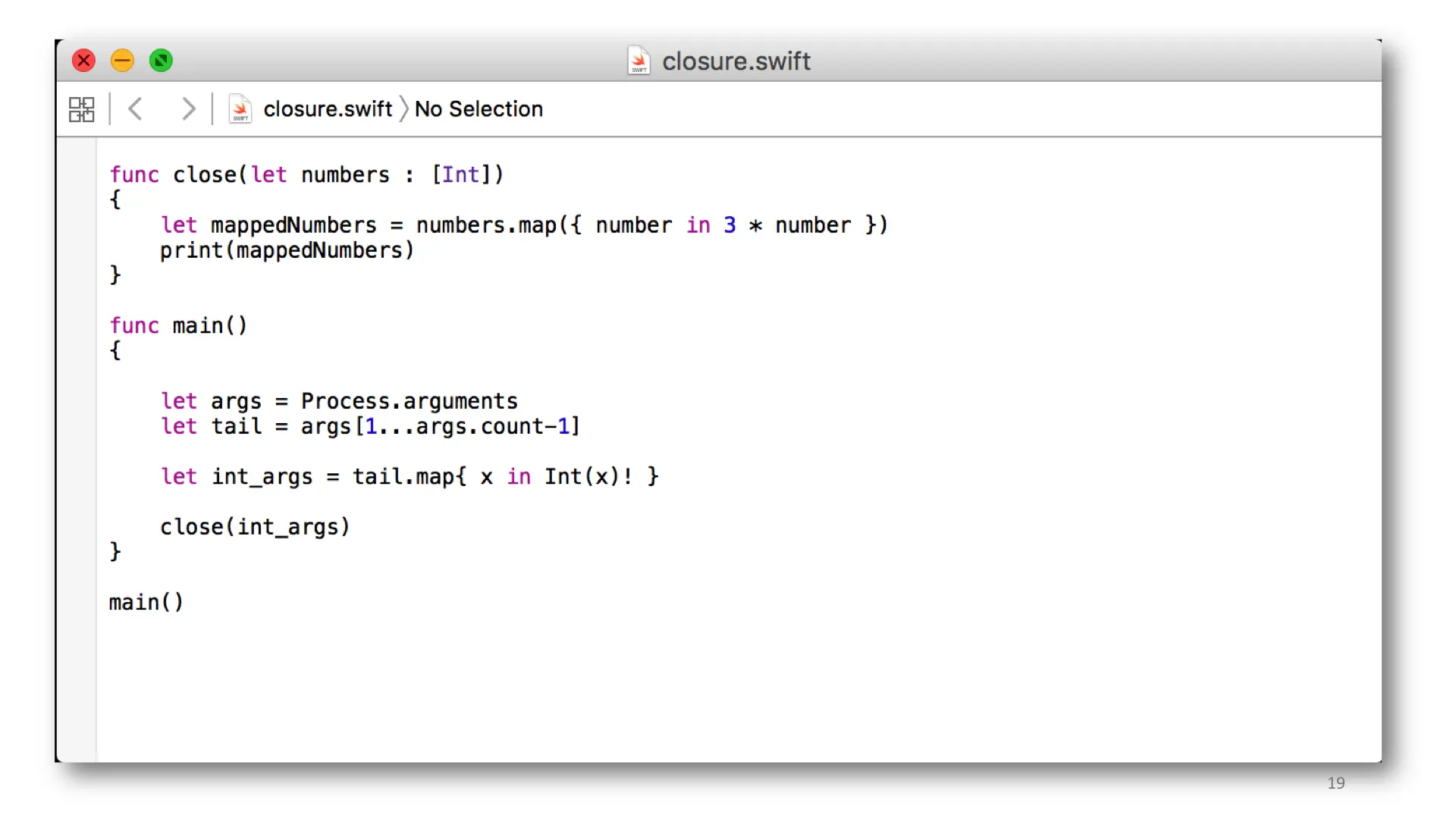Click on the let tail assignment line
Image resolution: width=1456 pixels, height=819 pixels.
tap(370, 426)
